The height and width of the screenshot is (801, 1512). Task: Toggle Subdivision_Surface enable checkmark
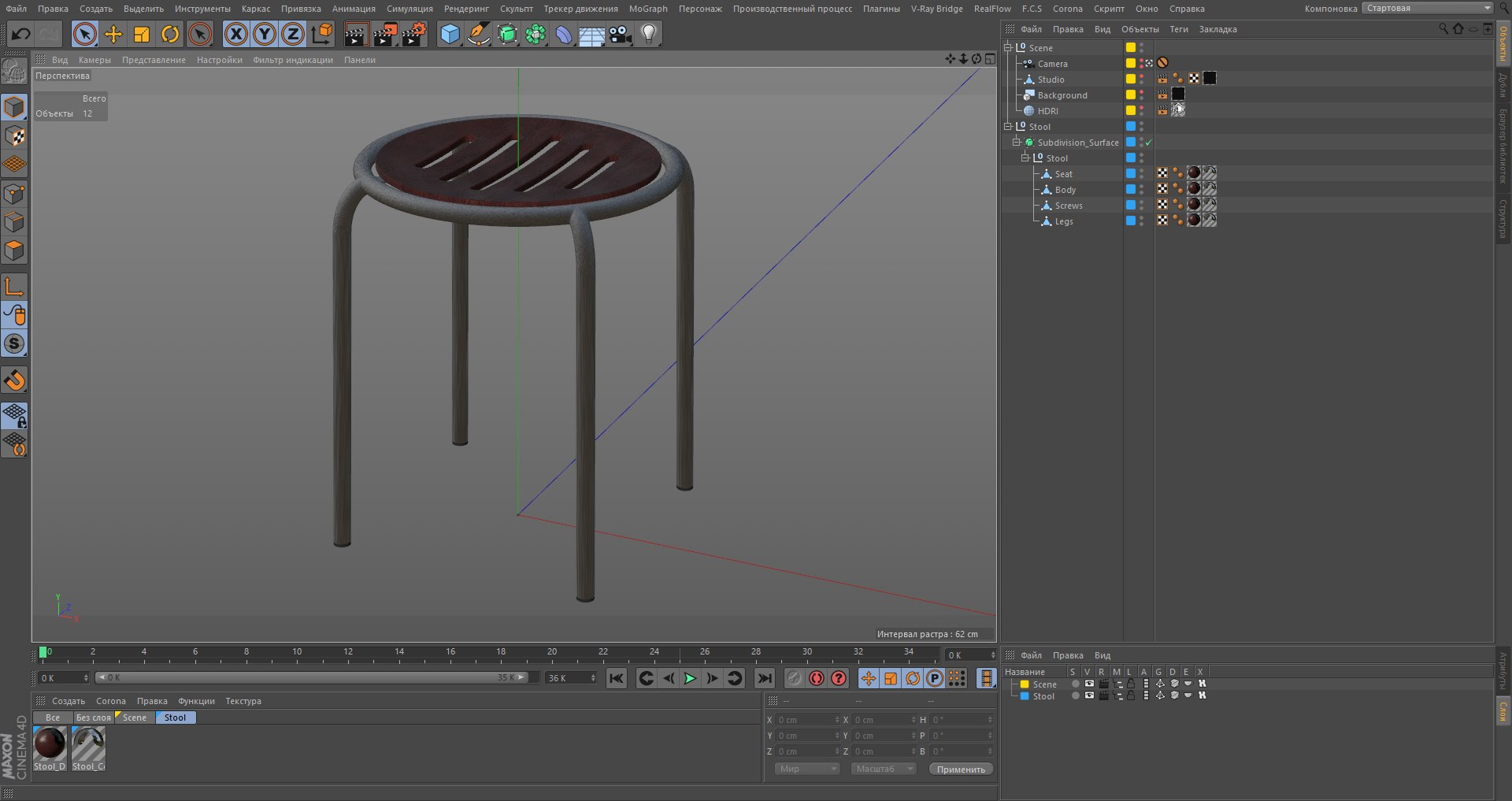coord(1148,143)
